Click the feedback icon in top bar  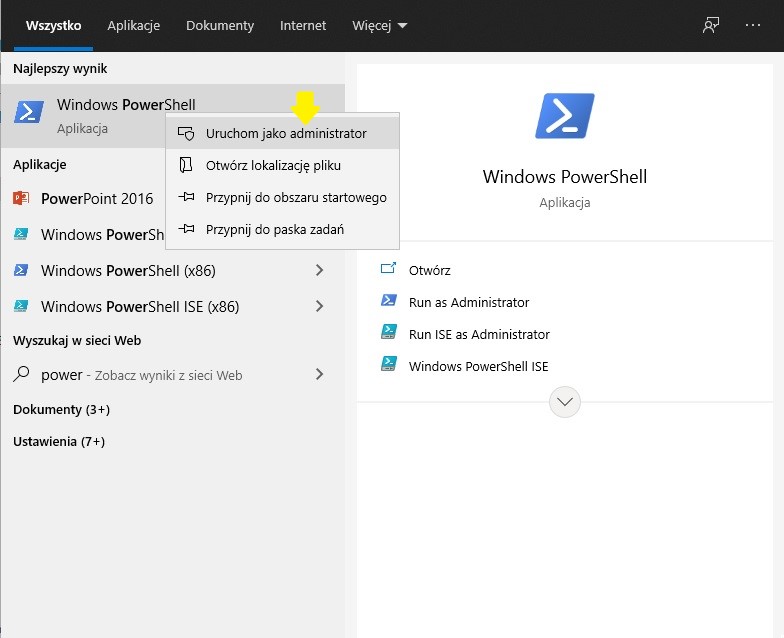[x=711, y=25]
